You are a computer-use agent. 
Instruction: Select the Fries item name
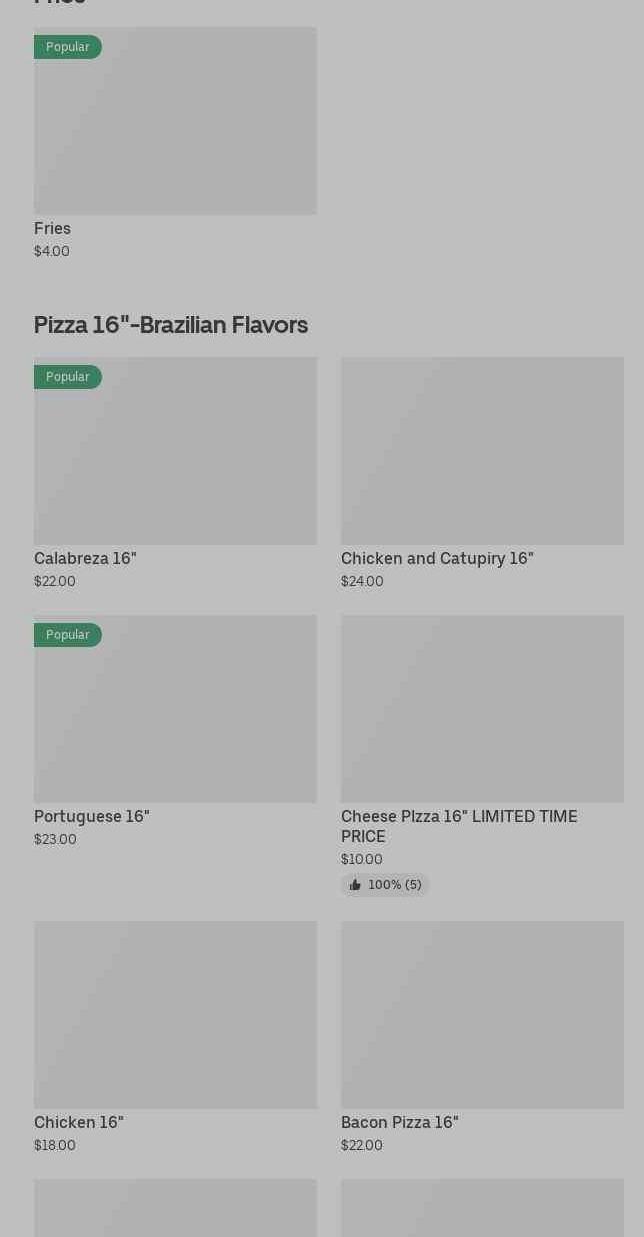click(52, 228)
